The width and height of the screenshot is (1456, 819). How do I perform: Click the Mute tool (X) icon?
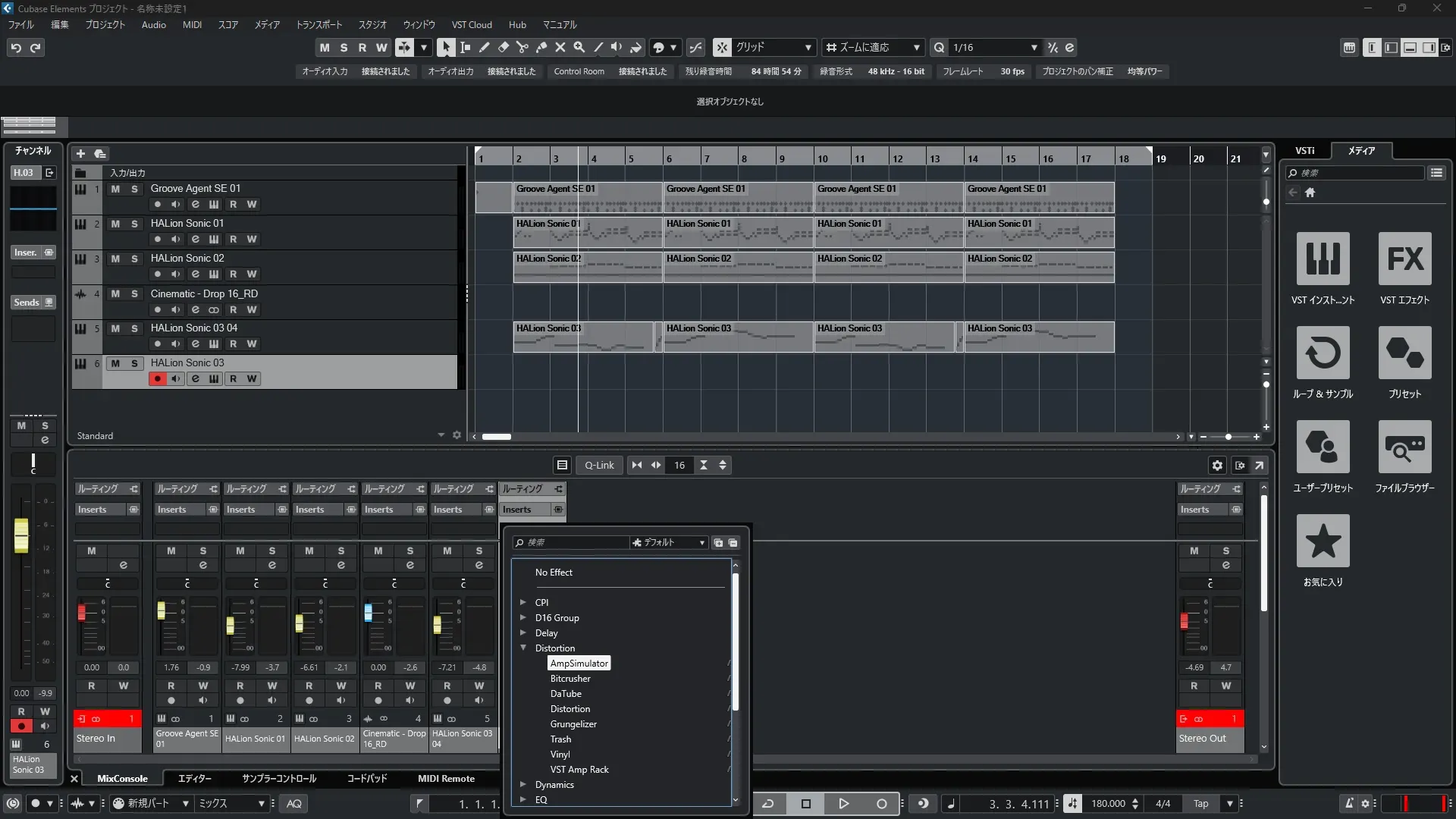click(x=560, y=47)
